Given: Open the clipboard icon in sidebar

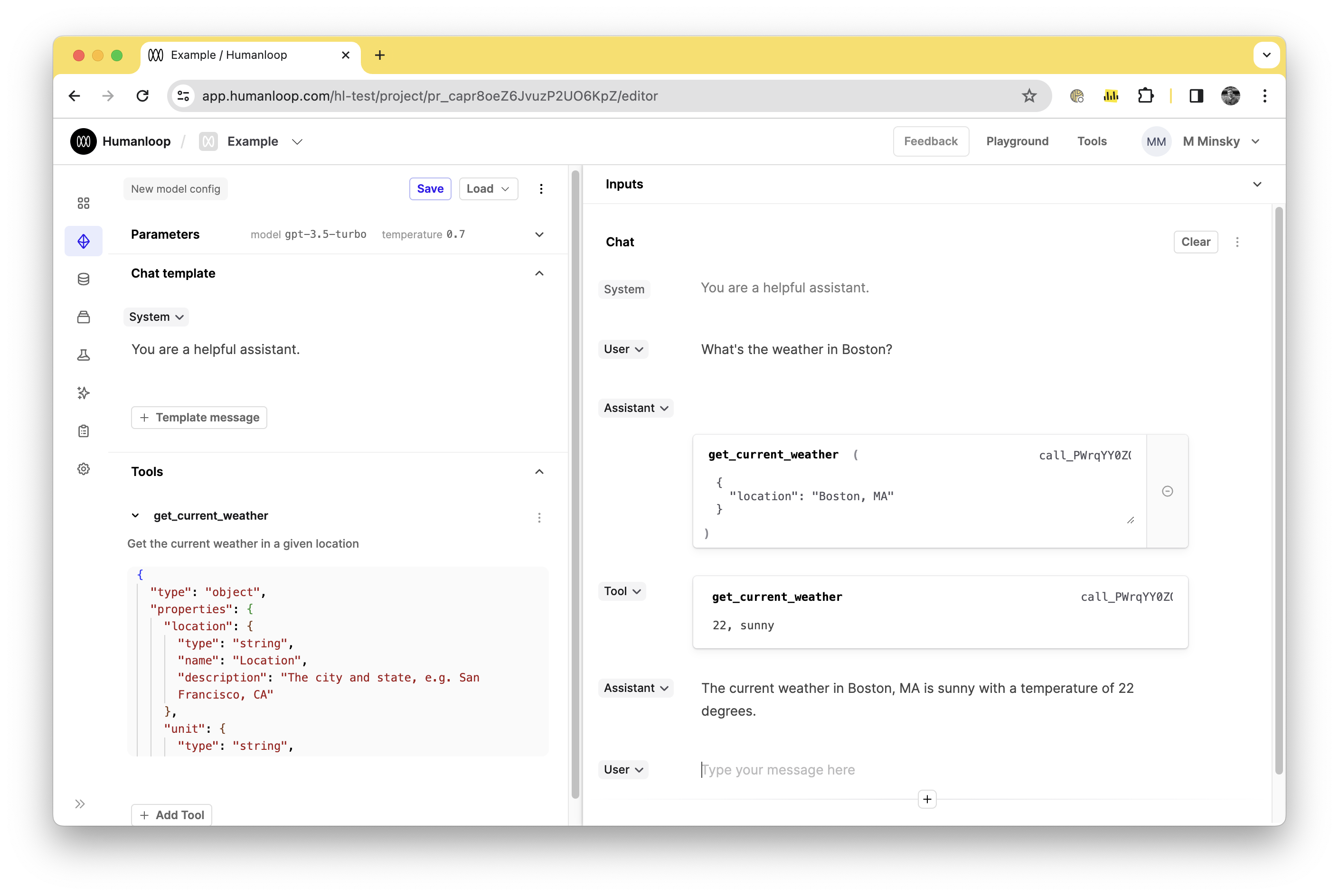Looking at the screenshot, I should (84, 431).
